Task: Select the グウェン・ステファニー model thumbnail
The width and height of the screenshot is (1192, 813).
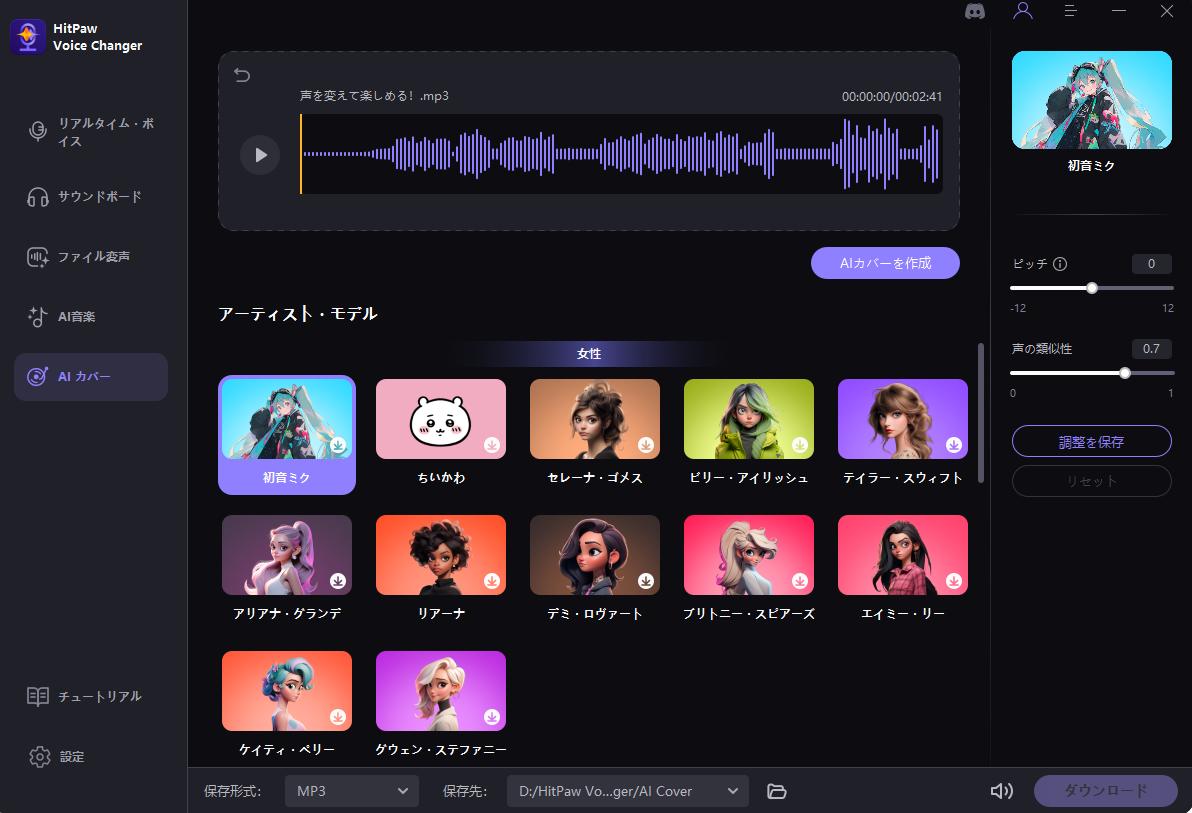Action: click(441, 691)
